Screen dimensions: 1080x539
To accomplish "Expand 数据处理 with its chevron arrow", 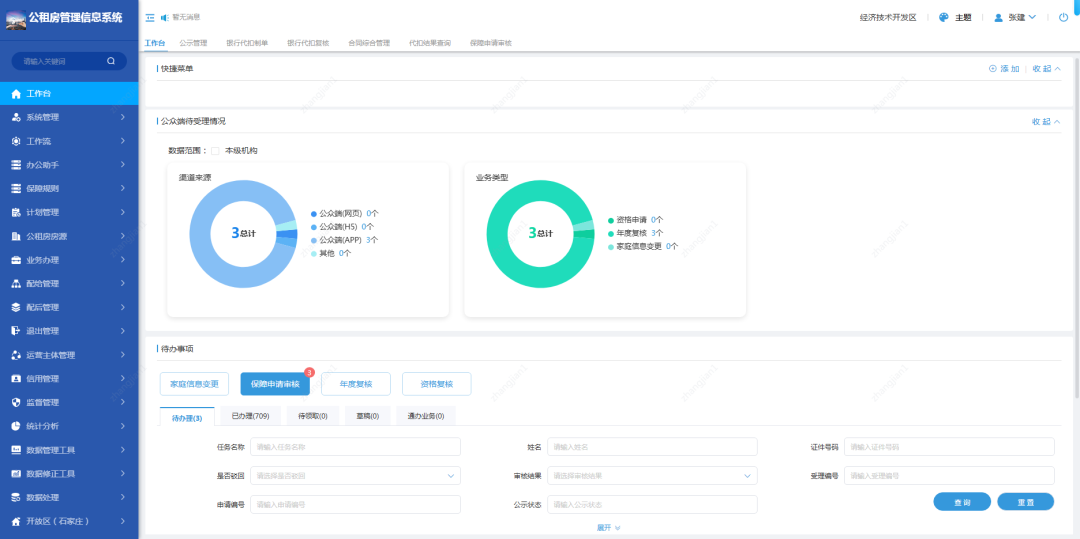I will click(123, 498).
